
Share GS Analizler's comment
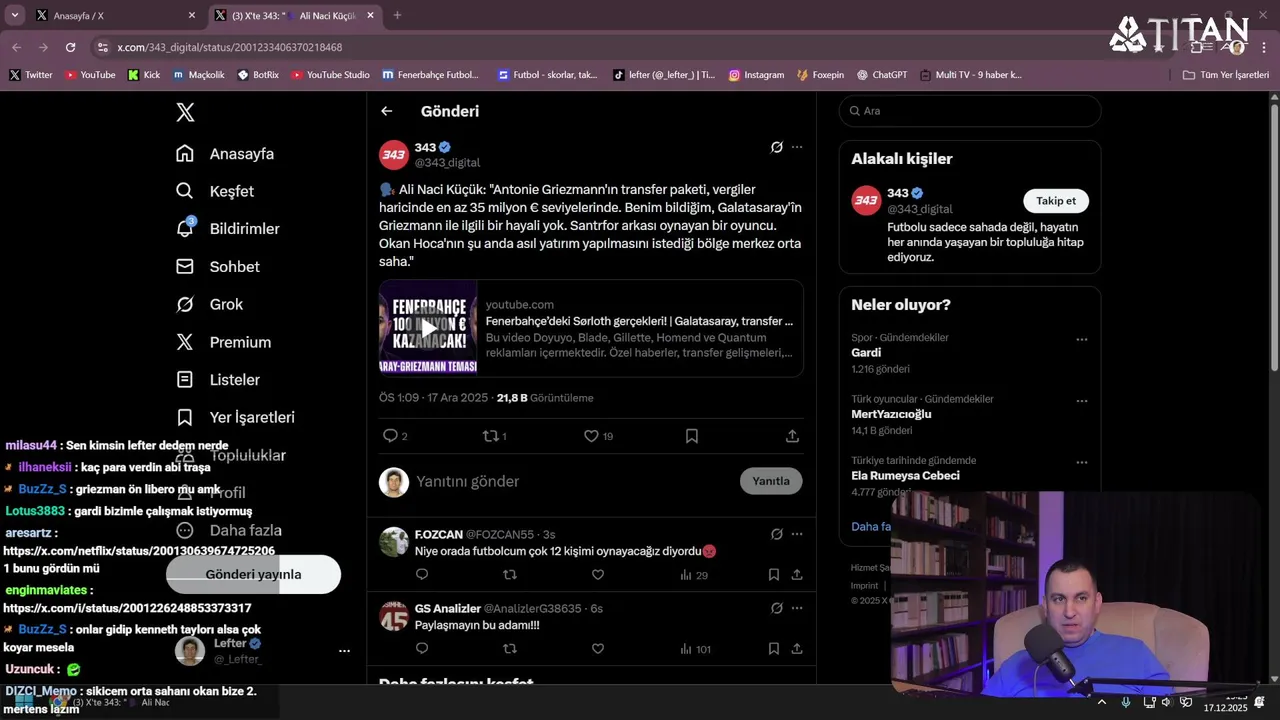point(797,649)
